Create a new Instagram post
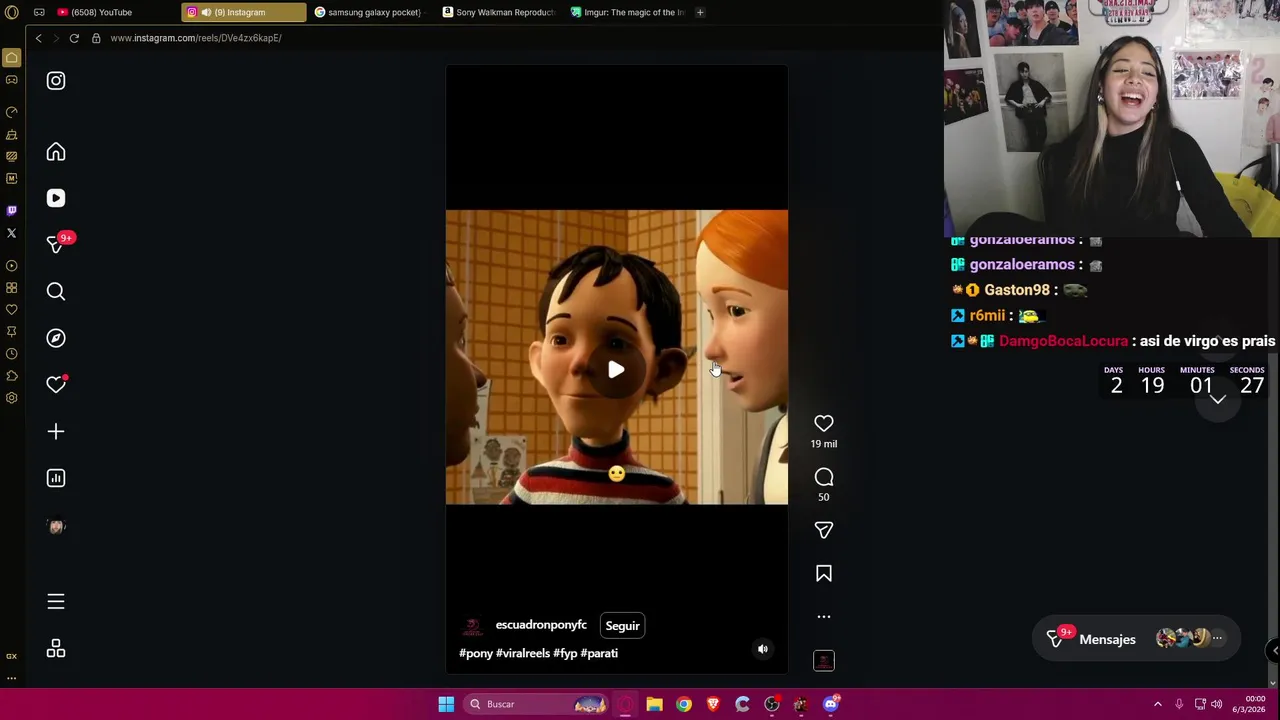Screen dimensions: 1280x720 point(56,431)
